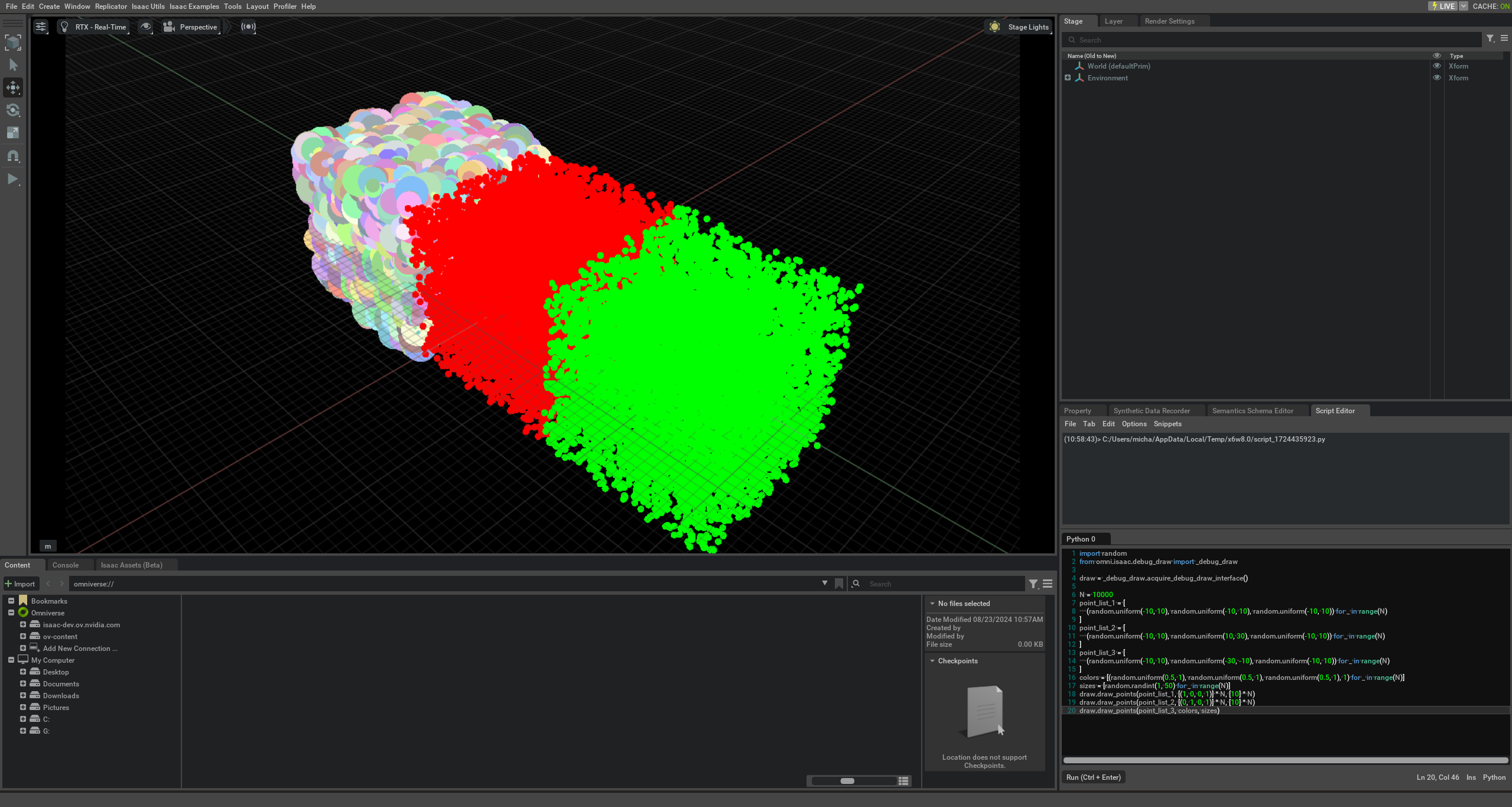Switch to the Property tab

1077,410
